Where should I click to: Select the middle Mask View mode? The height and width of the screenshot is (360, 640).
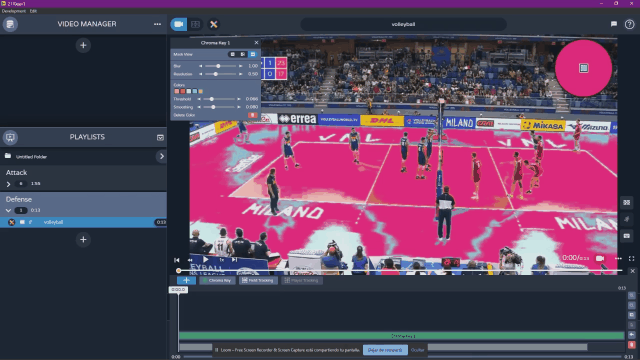point(242,54)
